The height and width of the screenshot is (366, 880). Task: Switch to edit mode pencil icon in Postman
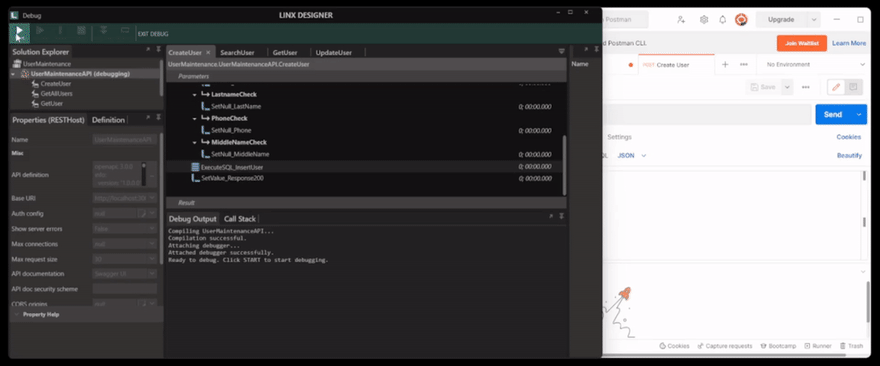[836, 87]
